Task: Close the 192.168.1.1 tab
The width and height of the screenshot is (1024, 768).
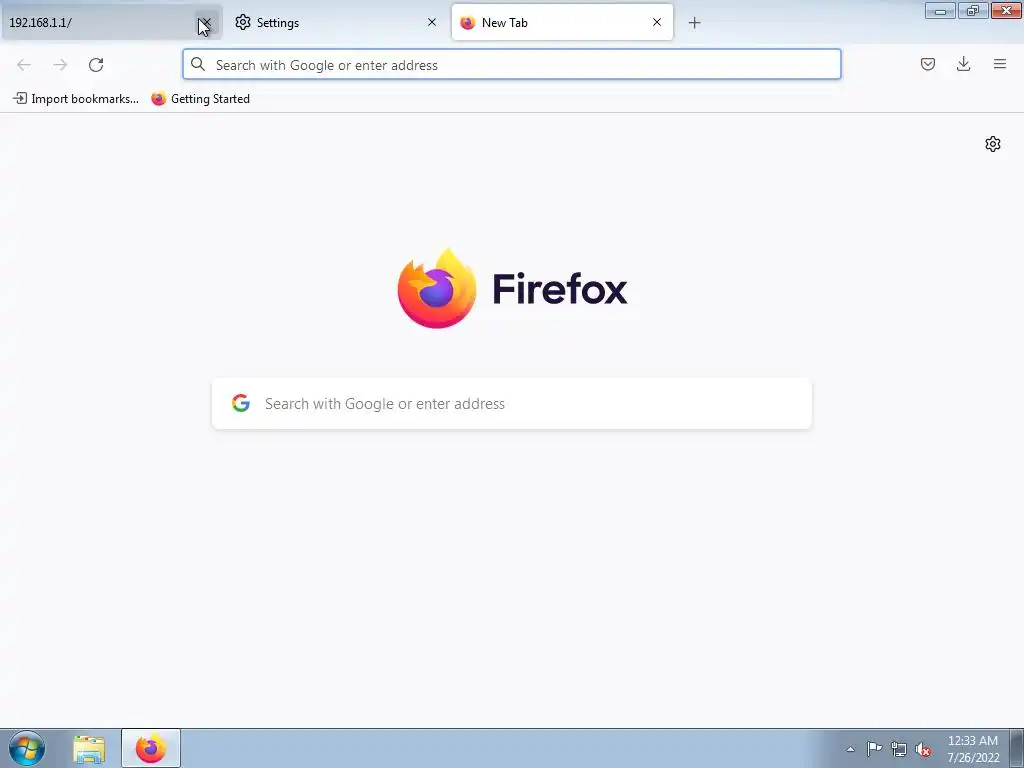Action: pos(205,23)
